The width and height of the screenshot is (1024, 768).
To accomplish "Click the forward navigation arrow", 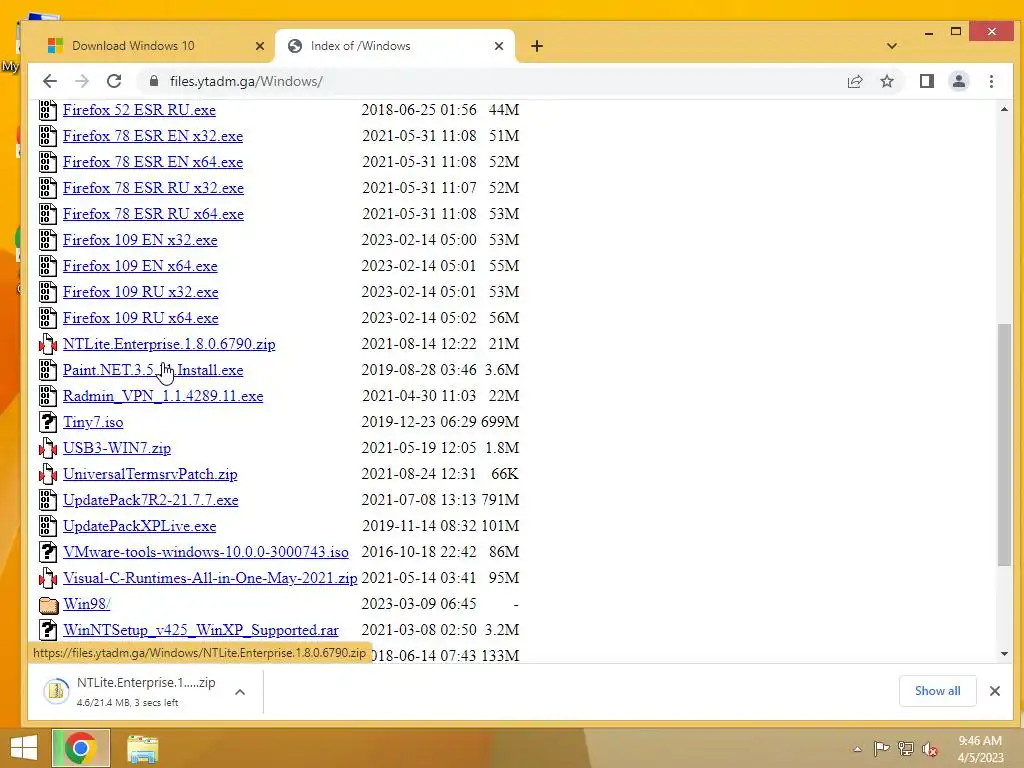I will click(x=82, y=81).
